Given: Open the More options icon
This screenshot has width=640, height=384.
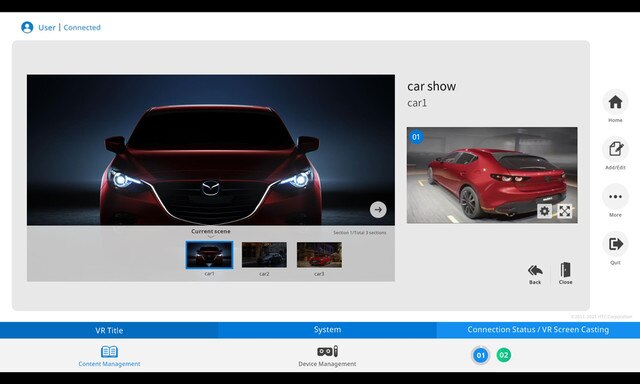Looking at the screenshot, I should [615, 197].
